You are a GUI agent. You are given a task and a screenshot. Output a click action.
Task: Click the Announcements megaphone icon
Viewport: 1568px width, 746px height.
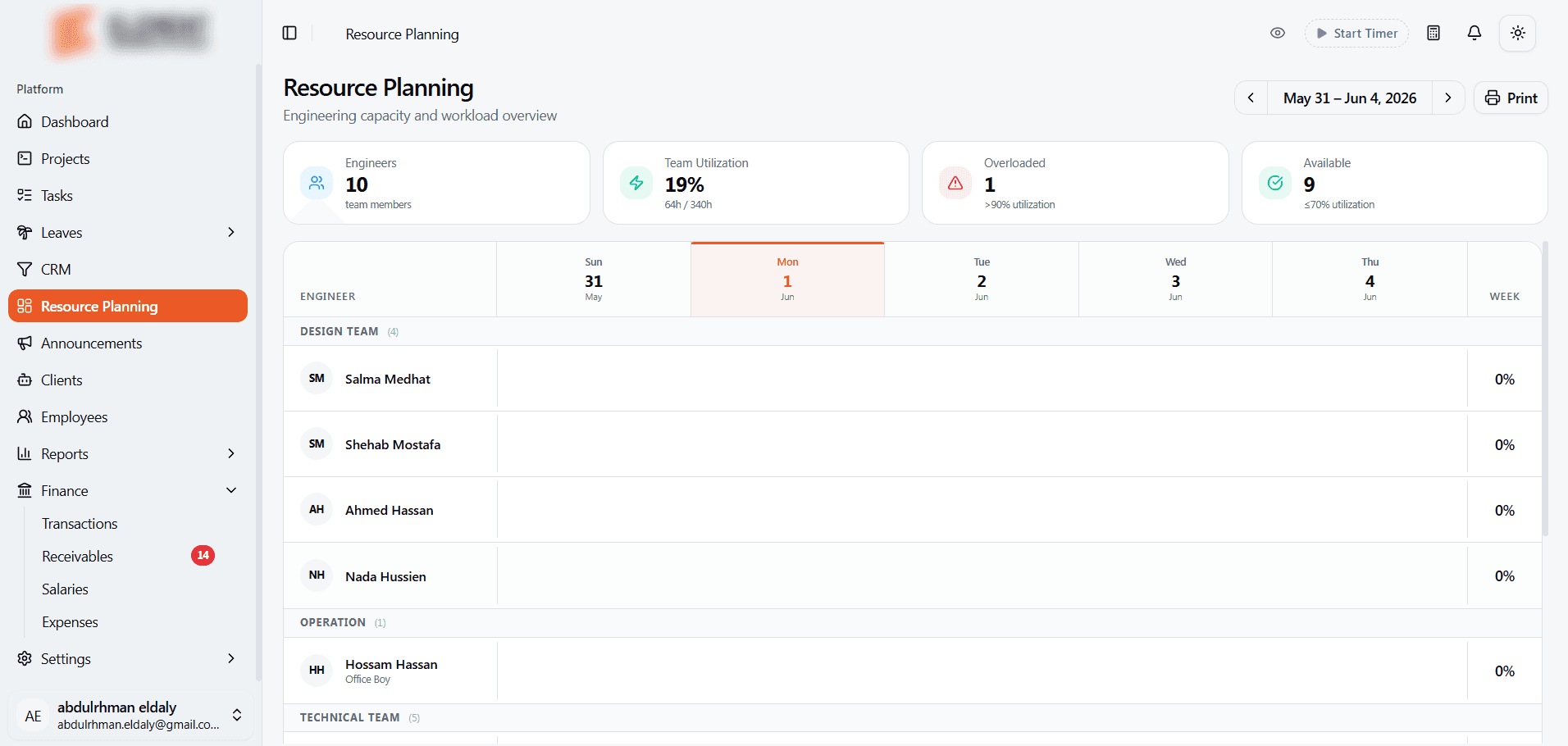click(x=25, y=343)
